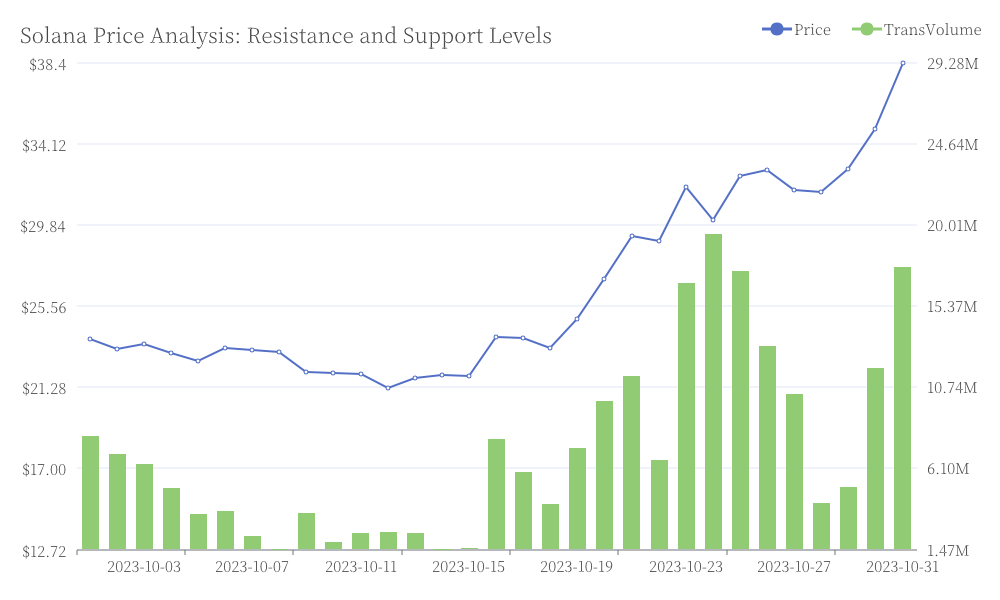The height and width of the screenshot is (600, 1000).
Task: Click the 2023-10-03 axis label
Action: [144, 567]
